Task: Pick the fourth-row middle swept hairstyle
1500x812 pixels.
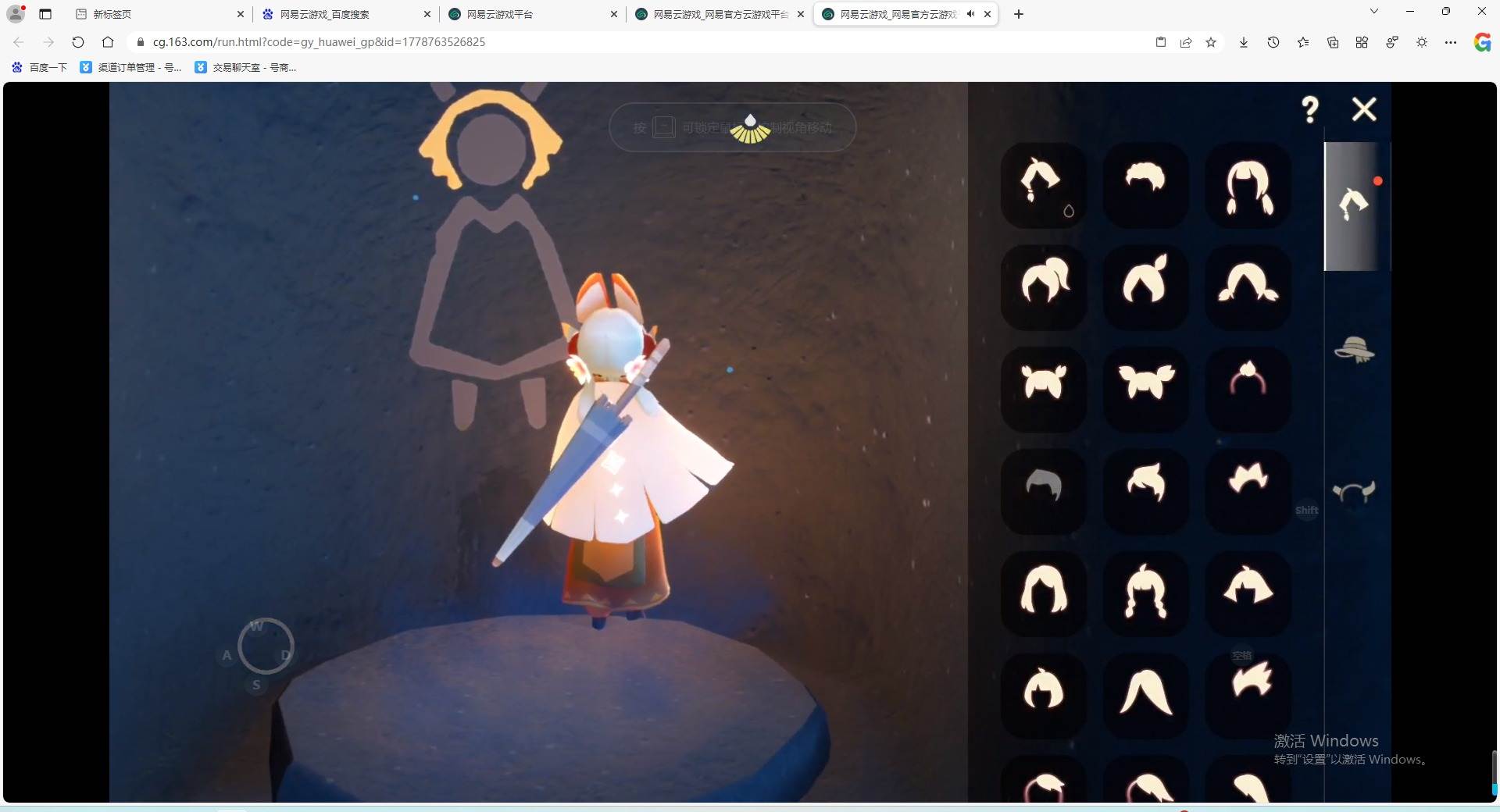Action: (1145, 492)
